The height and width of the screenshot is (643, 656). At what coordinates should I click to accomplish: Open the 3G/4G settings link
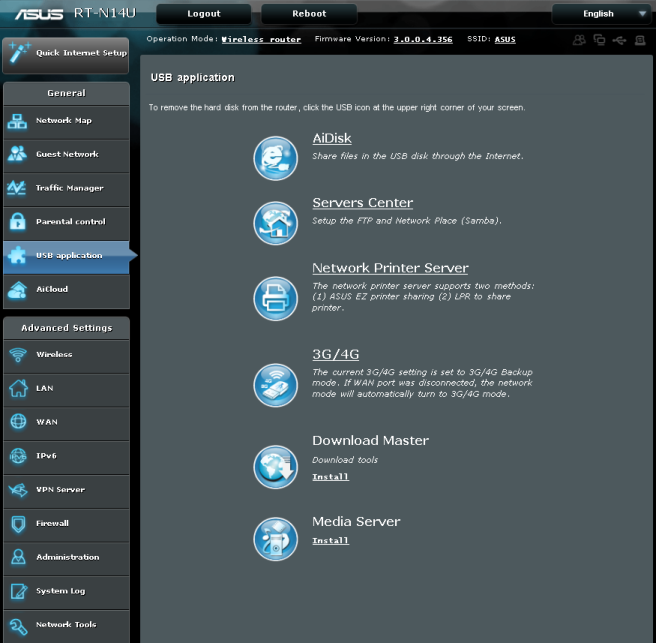[336, 354]
